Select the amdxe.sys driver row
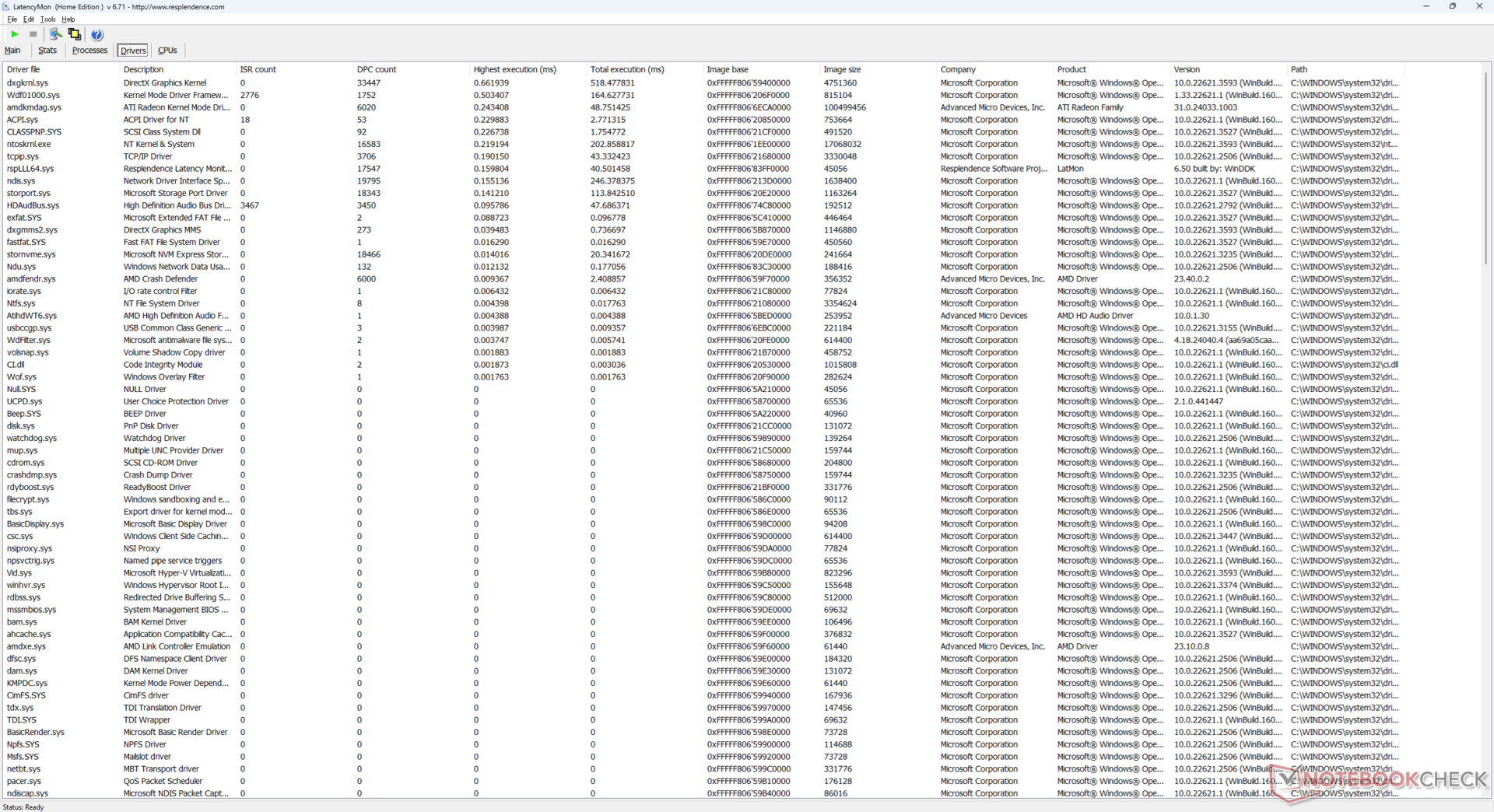1494x812 pixels. (703, 646)
